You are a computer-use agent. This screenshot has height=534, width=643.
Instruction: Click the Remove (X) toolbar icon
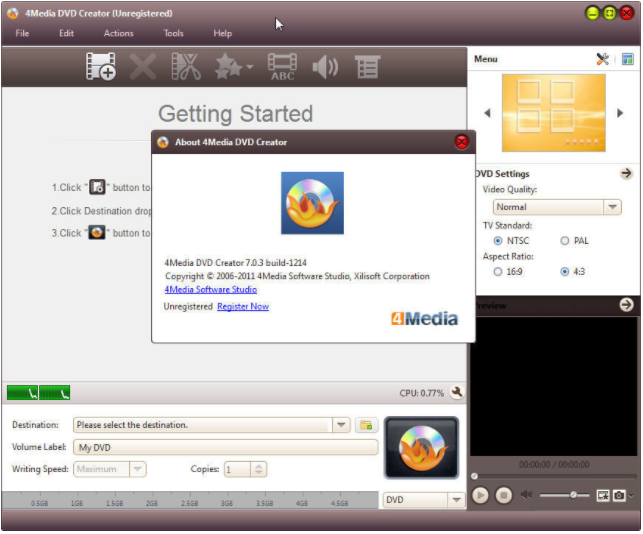[143, 66]
